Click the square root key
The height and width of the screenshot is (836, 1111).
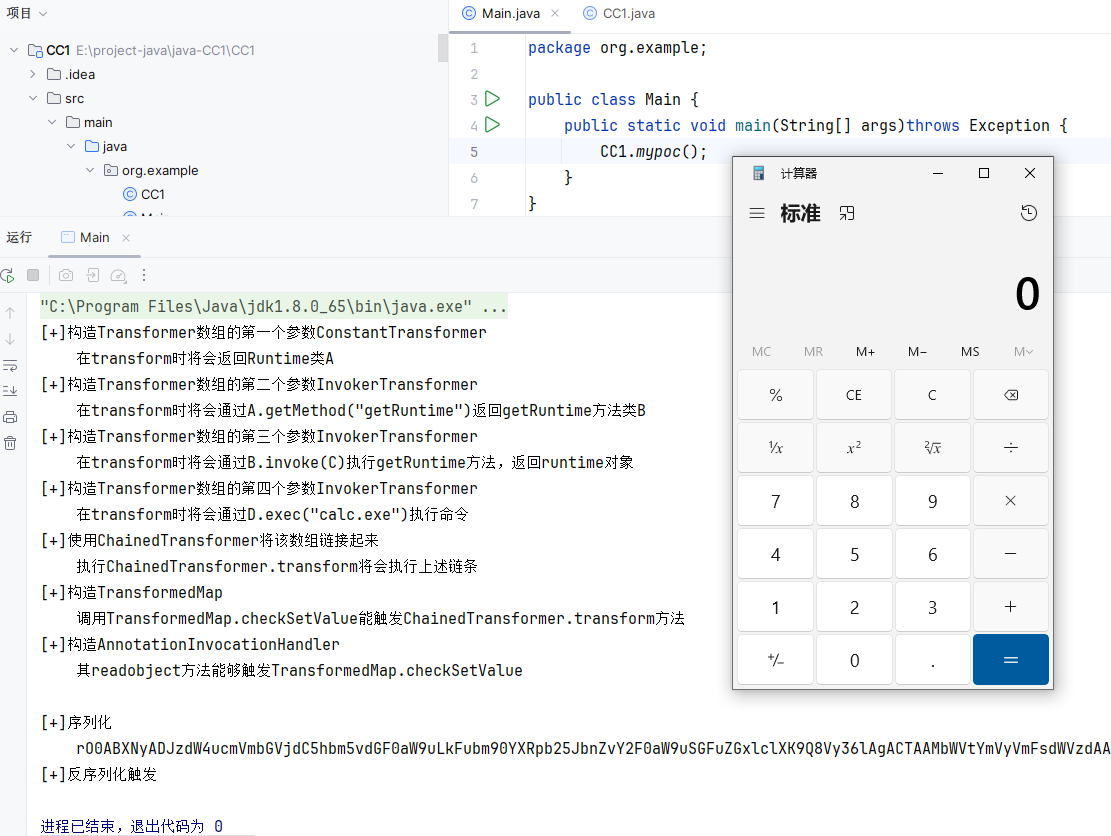coord(932,448)
